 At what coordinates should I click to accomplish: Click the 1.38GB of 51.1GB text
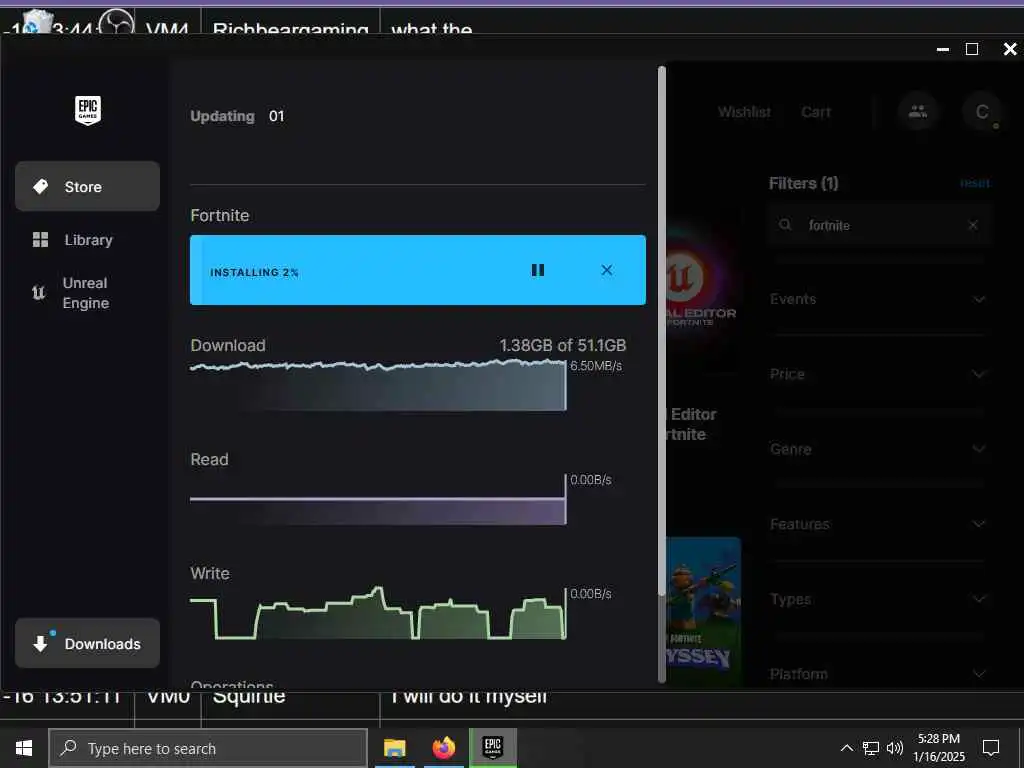pyautogui.click(x=562, y=345)
